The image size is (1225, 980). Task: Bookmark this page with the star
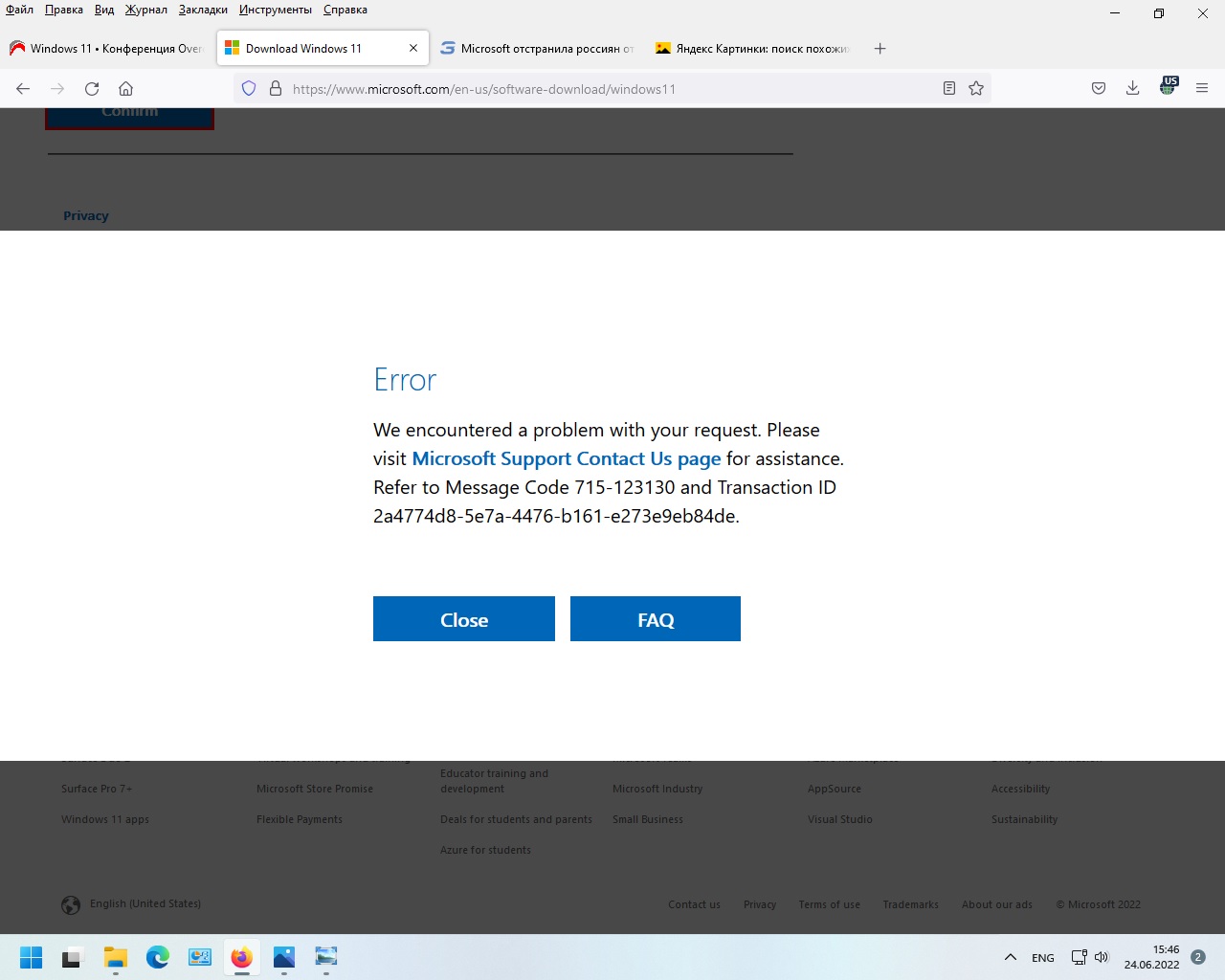[976, 89]
